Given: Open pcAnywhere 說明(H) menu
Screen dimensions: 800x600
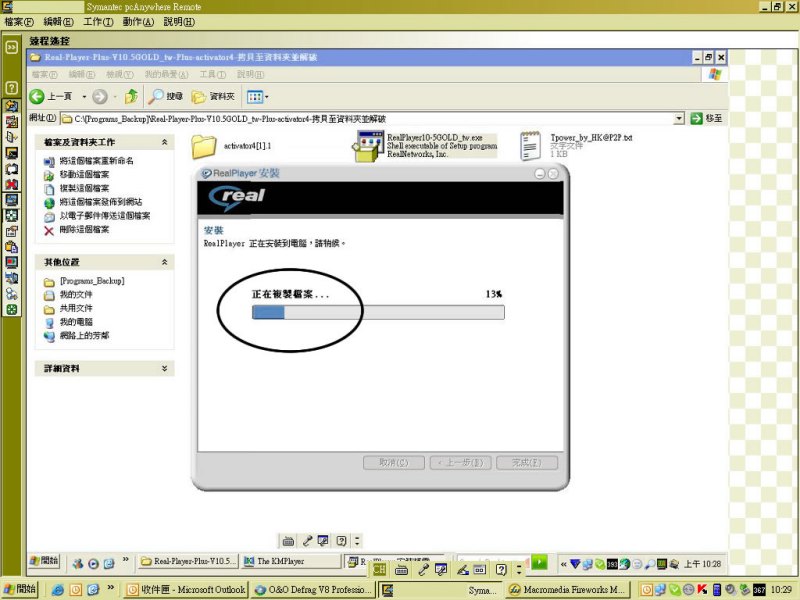Looking at the screenshot, I should tap(179, 22).
